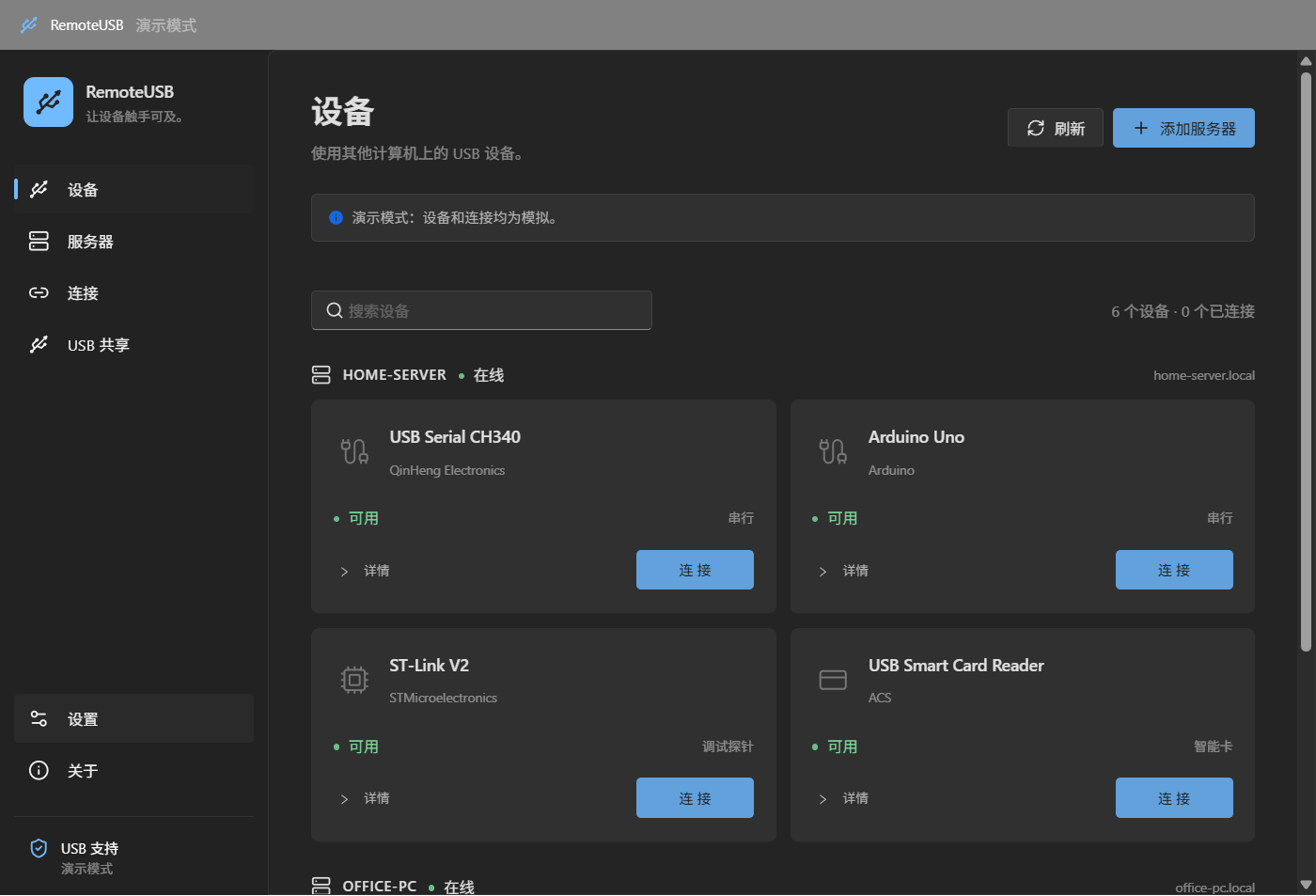Image resolution: width=1316 pixels, height=896 pixels.
Task: Click the 串行 label on USB Serial CH340
Action: (741, 518)
